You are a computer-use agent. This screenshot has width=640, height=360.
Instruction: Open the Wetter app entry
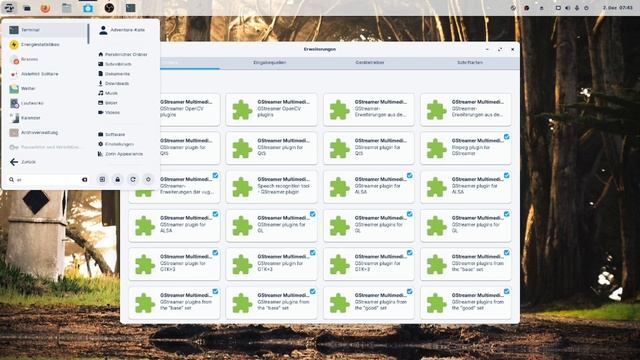(x=46, y=89)
